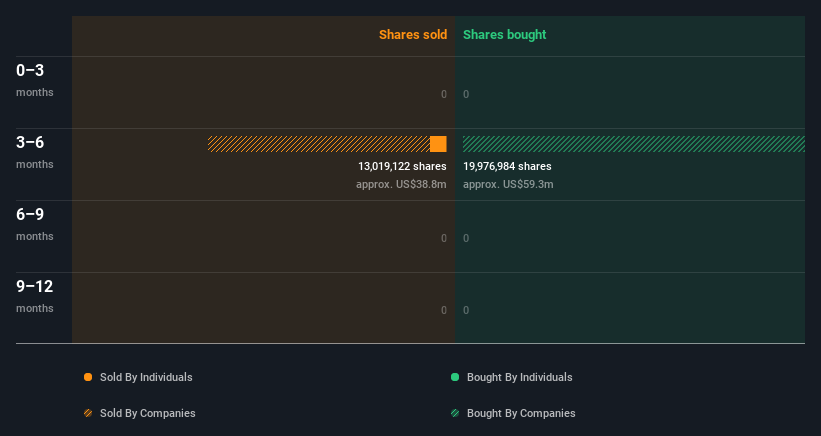Viewport: 821px width, 436px height.
Task: Click the approx. US$59.3m text
Action: (x=508, y=184)
